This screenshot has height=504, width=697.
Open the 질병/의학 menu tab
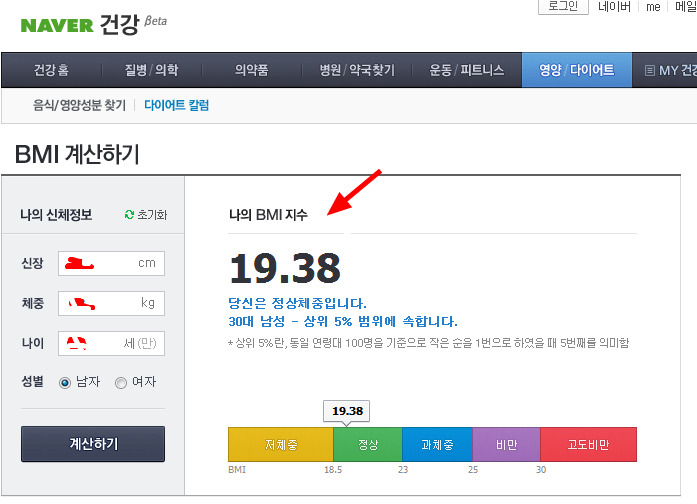[150, 70]
